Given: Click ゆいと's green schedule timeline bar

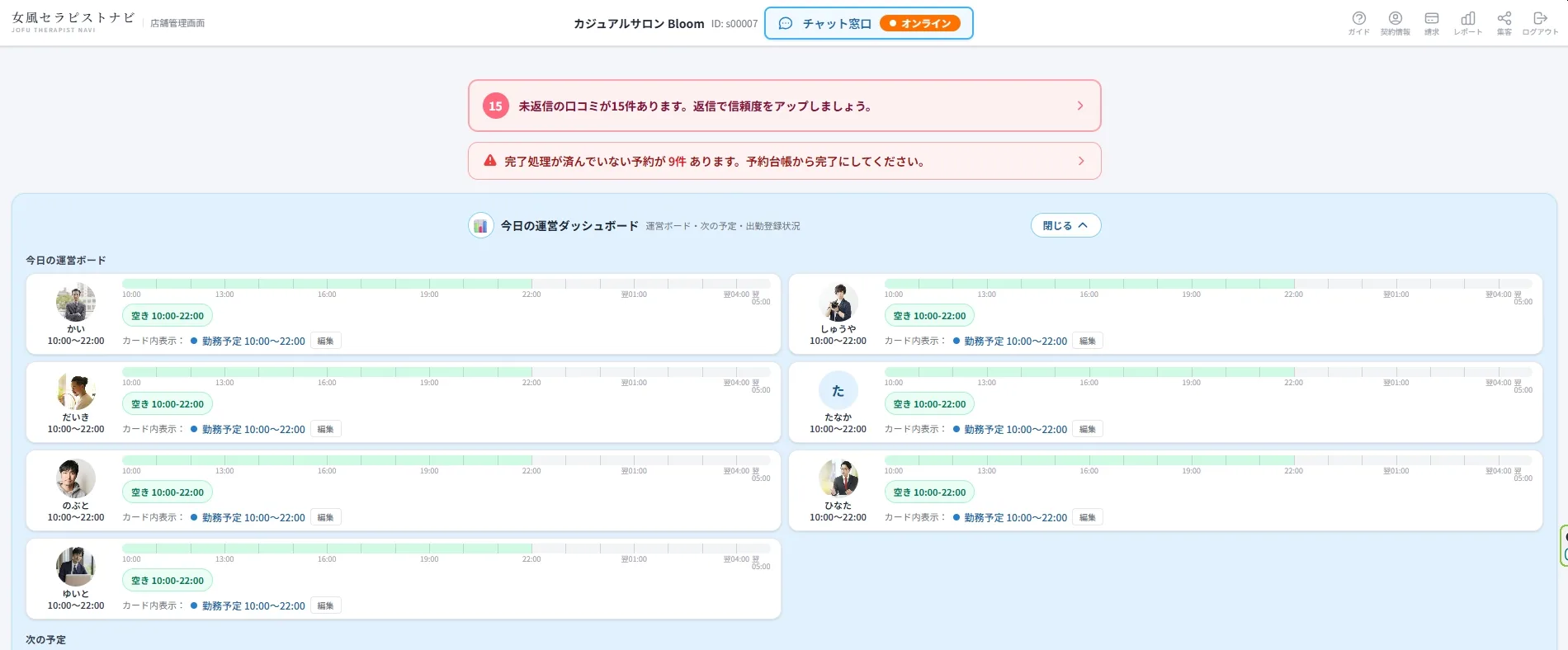Looking at the screenshot, I should (327, 548).
